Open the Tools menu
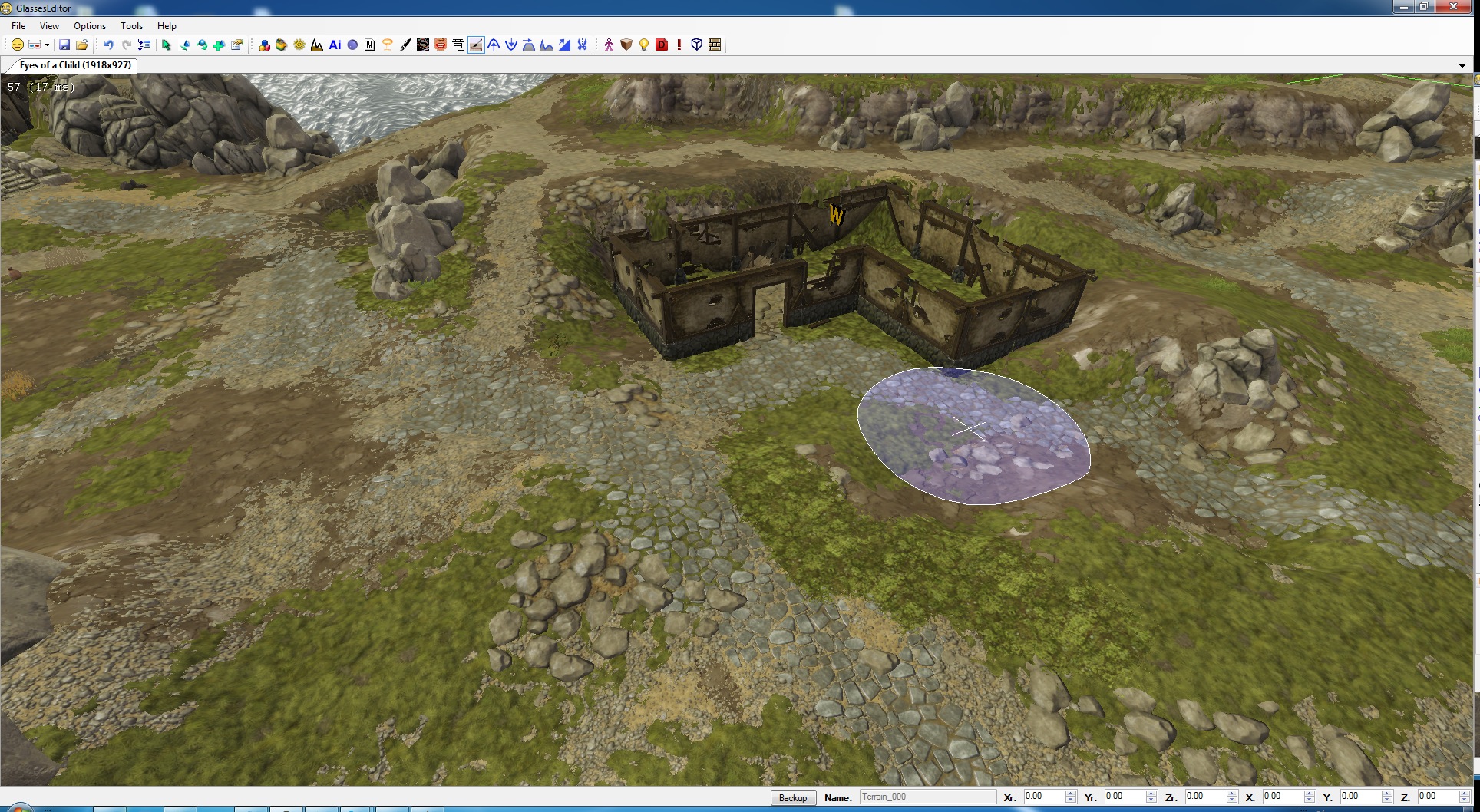Viewport: 1480px width, 812px height. (x=131, y=26)
